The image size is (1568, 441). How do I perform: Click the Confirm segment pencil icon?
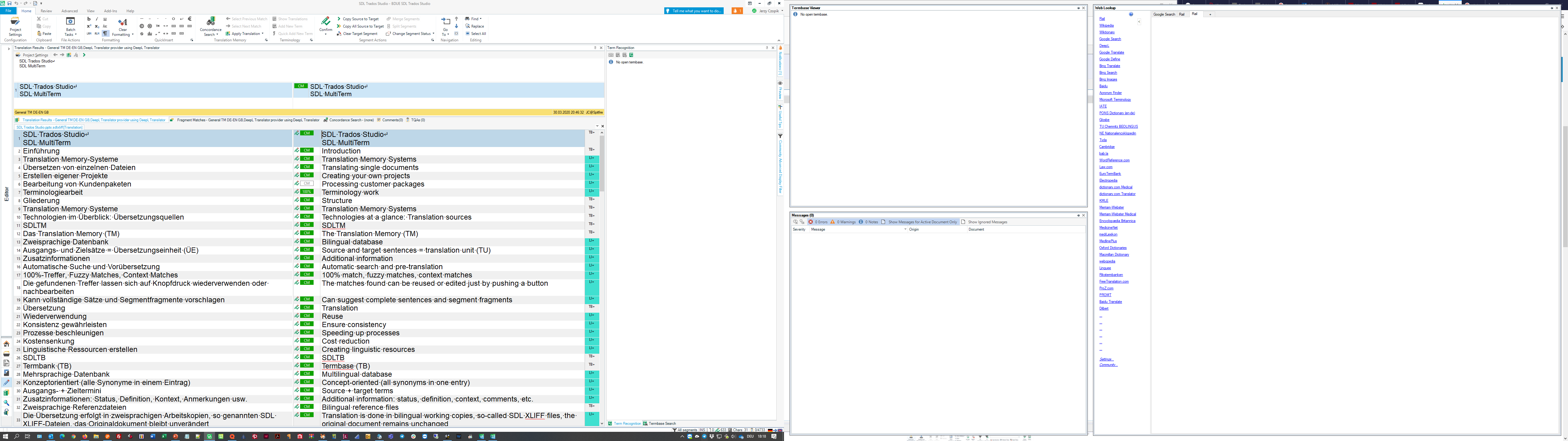[x=326, y=21]
